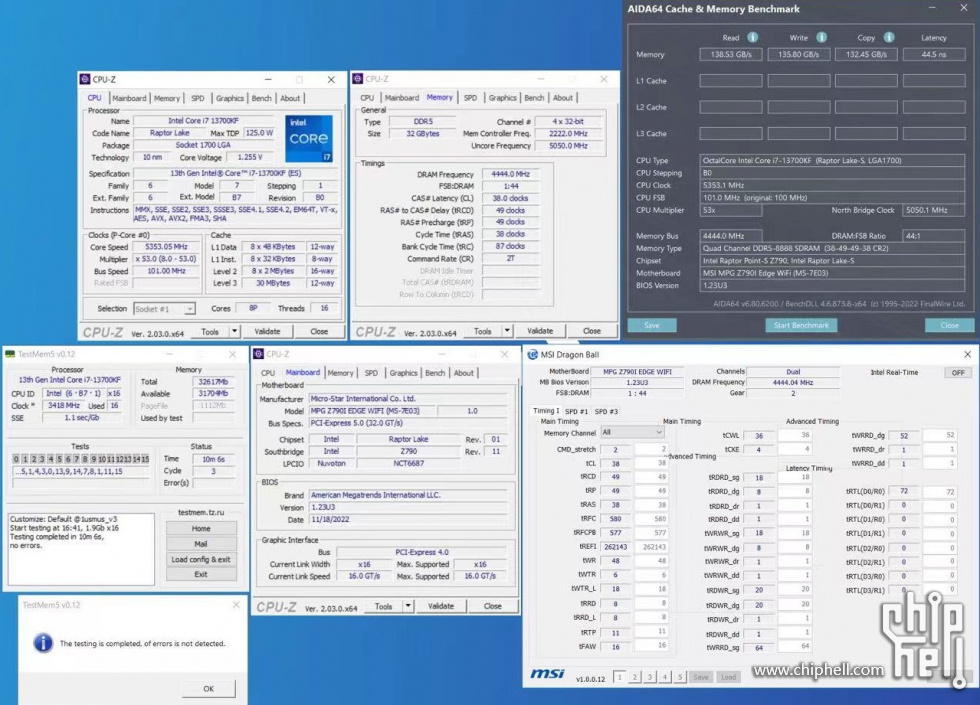The image size is (980, 705).
Task: Click test number 0 box in TestMem5
Action: (16, 459)
